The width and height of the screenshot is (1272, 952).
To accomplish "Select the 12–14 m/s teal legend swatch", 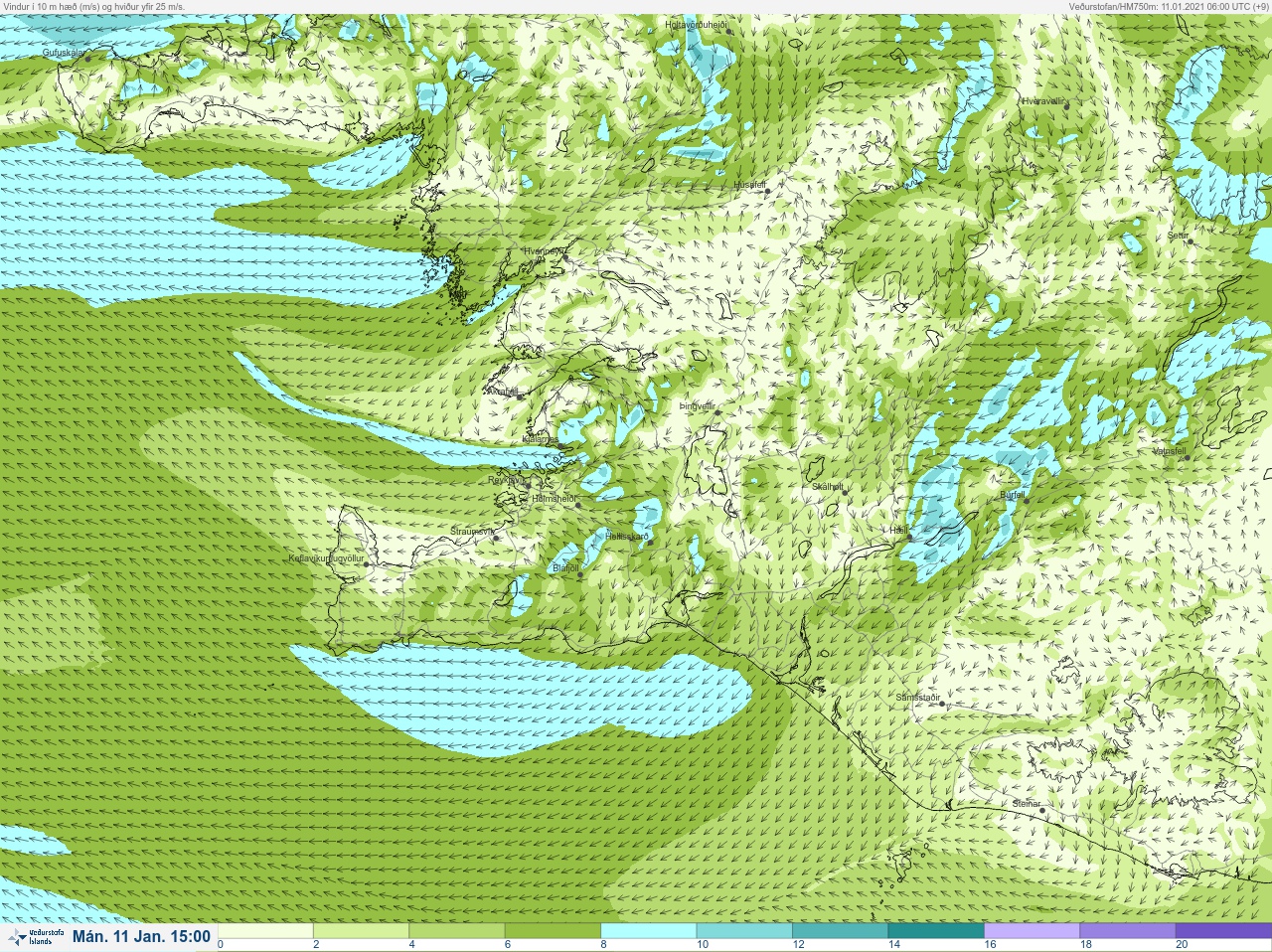I will 840,931.
